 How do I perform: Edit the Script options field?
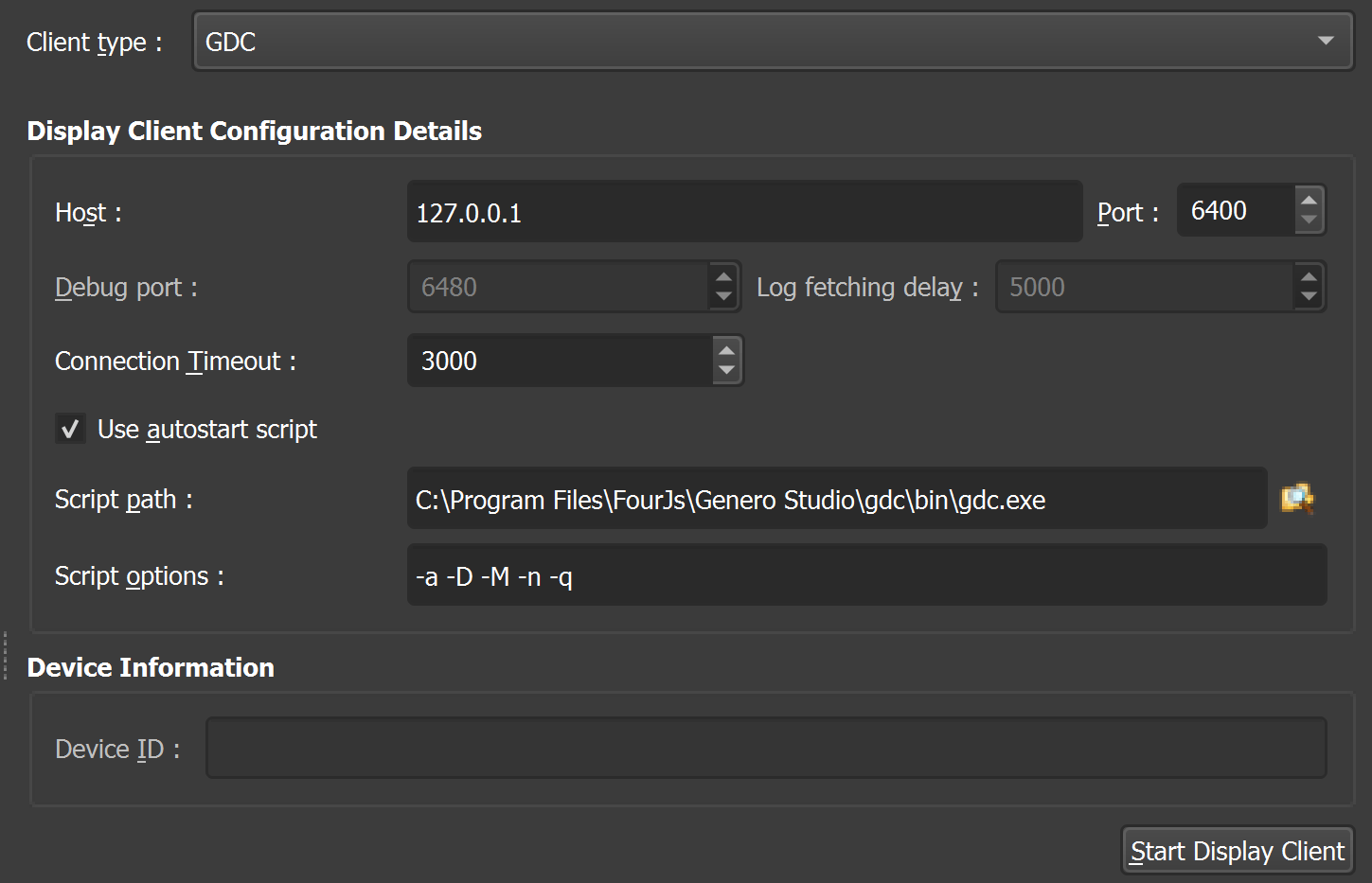pos(865,575)
